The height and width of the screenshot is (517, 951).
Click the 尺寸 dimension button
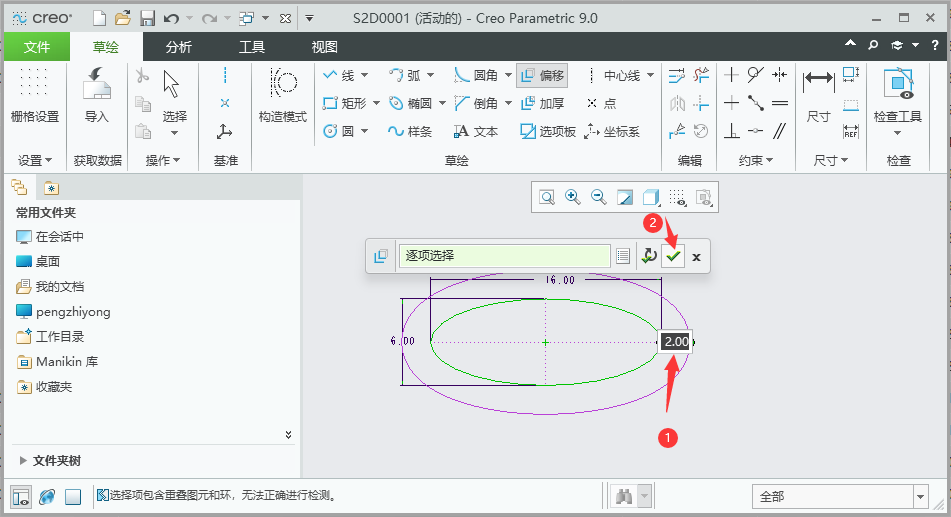click(818, 95)
